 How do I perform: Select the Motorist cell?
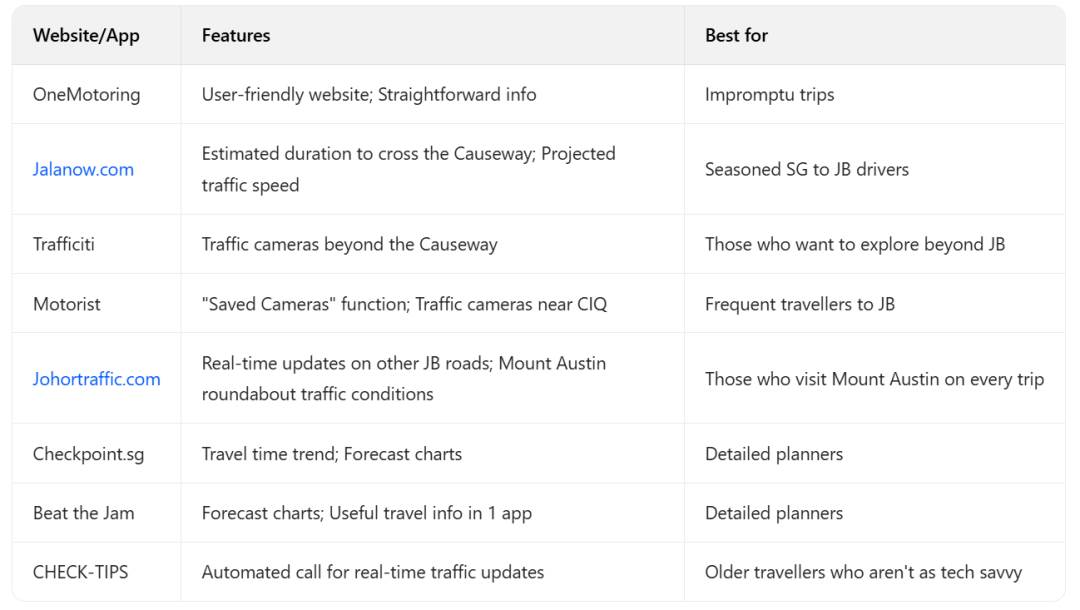click(67, 304)
